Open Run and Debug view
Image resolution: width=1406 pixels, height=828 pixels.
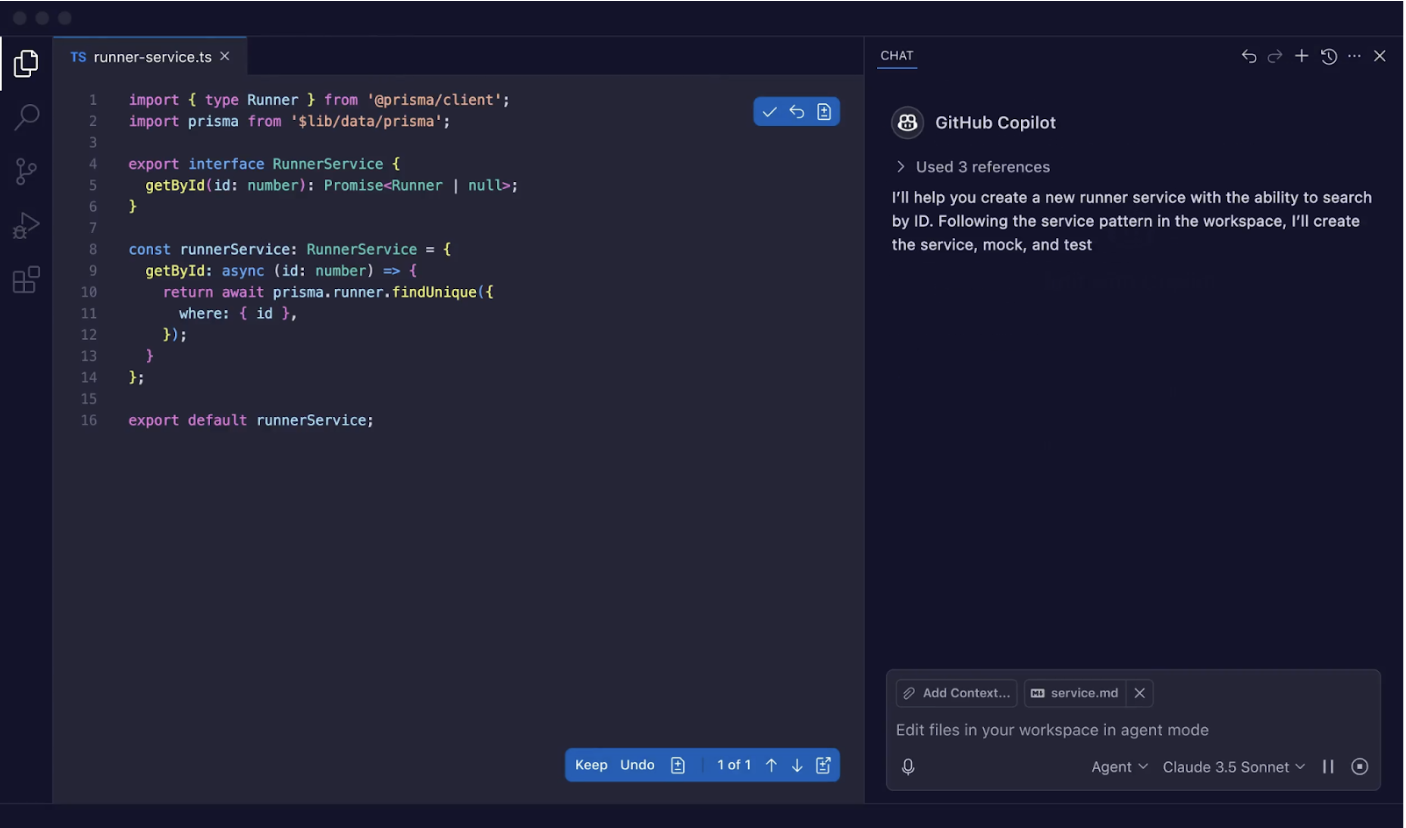point(27,226)
